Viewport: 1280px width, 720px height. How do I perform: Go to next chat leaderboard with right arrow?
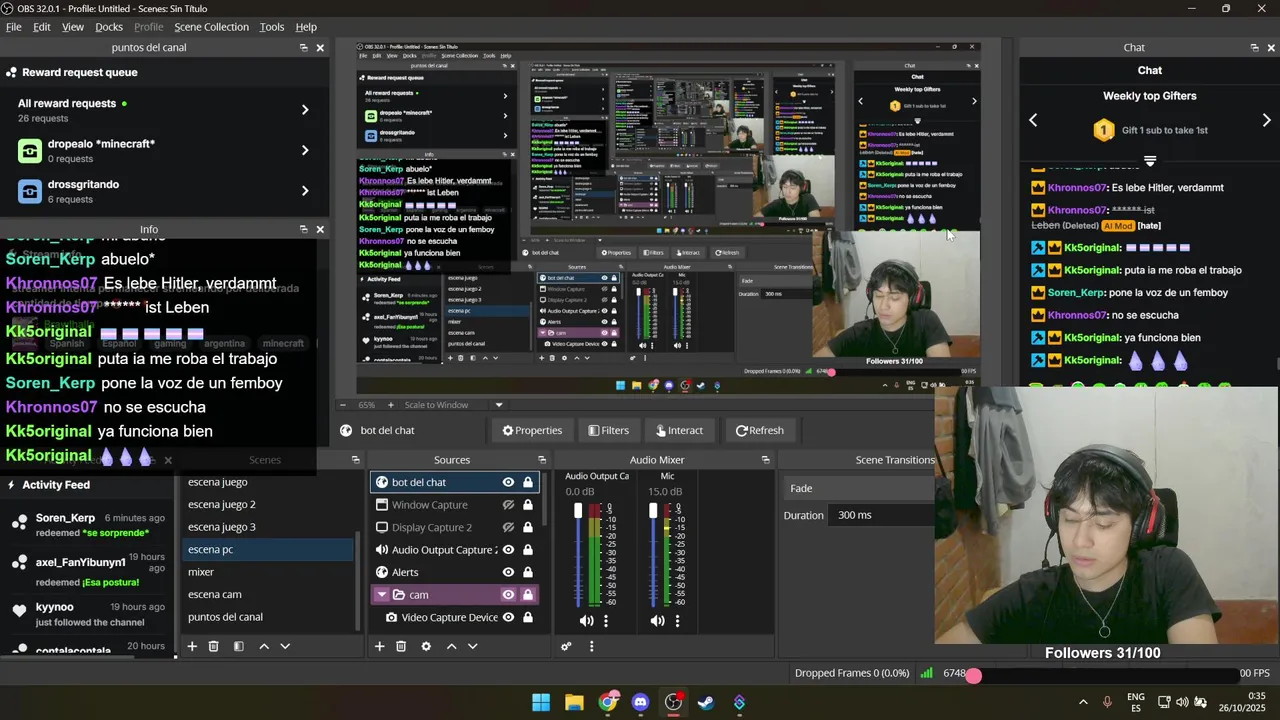coord(1266,120)
